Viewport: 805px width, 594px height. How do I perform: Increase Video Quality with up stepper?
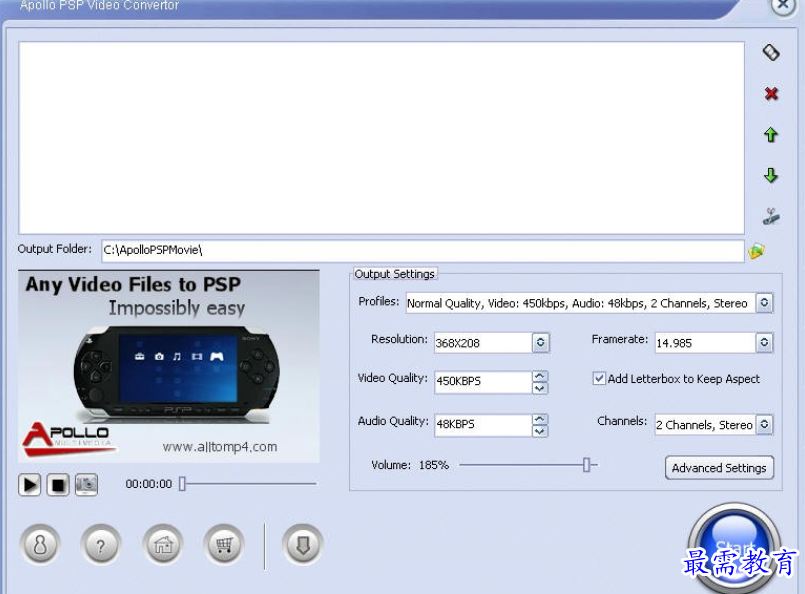coord(539,376)
